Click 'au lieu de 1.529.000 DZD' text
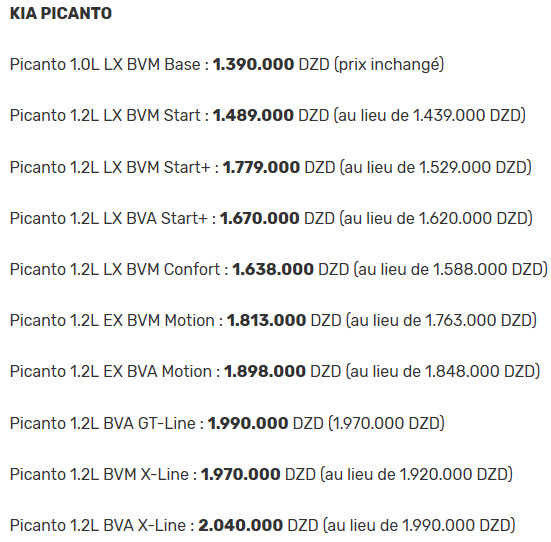This screenshot has width=551, height=542. [436, 167]
